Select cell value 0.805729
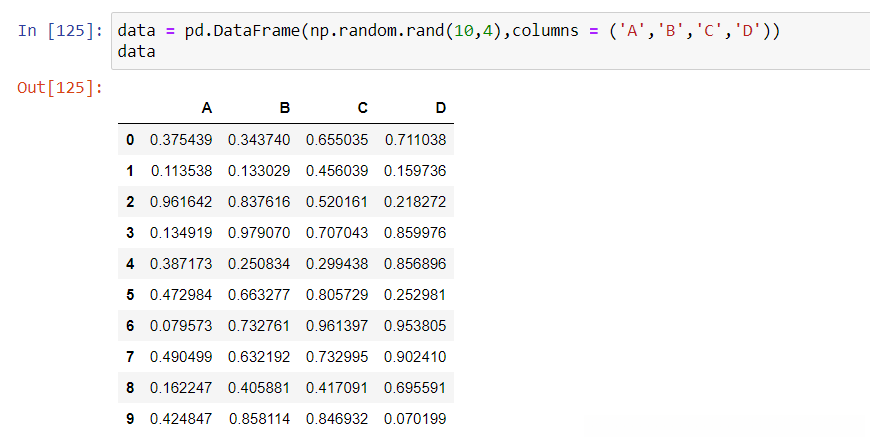Viewport: 870px width, 446px height. [337, 295]
